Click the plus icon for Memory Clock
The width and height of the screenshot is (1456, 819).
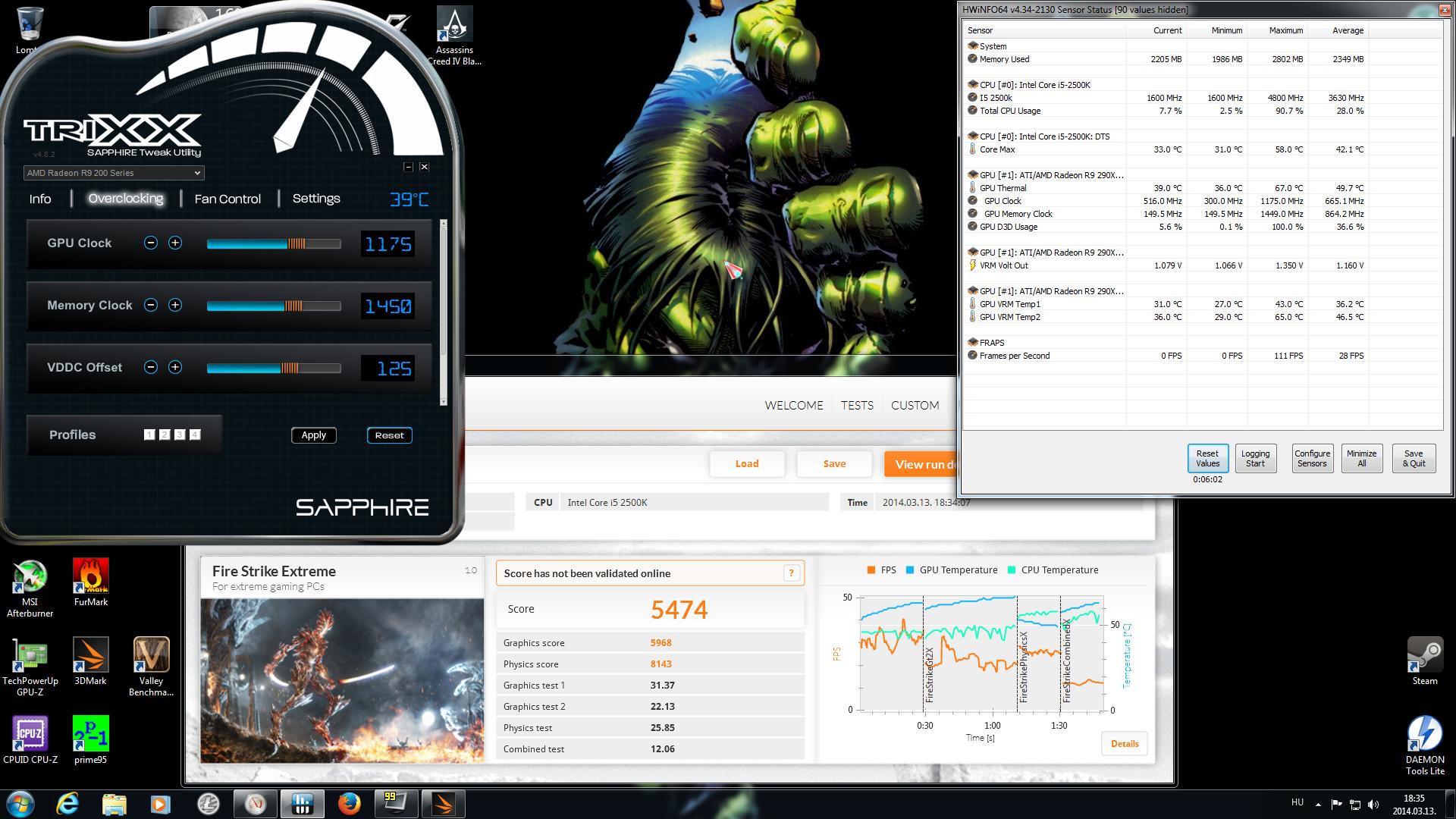[x=175, y=305]
